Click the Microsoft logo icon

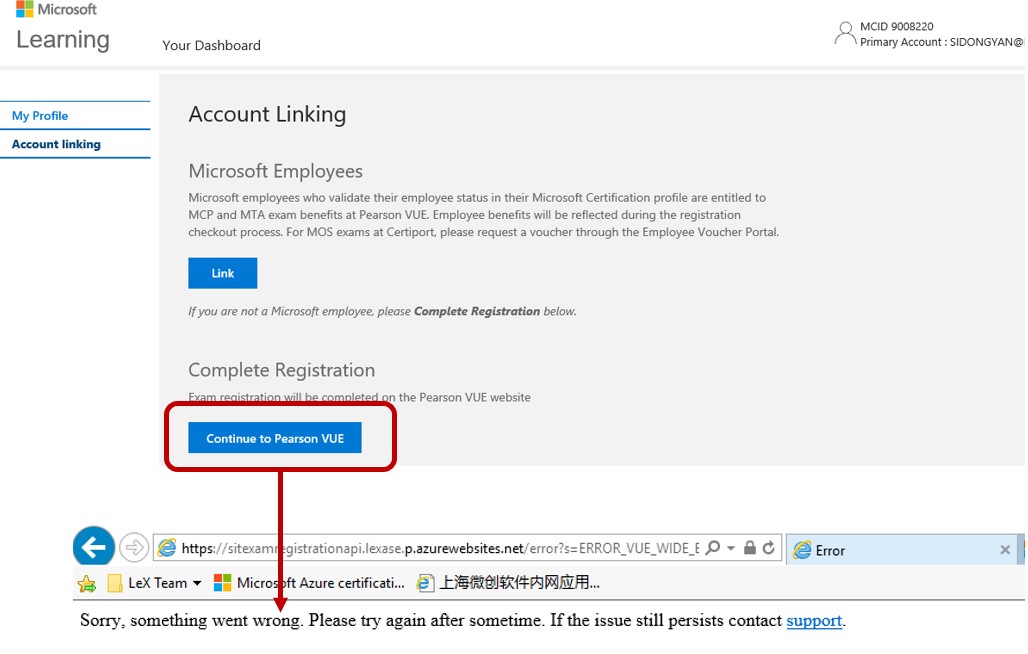pos(25,9)
